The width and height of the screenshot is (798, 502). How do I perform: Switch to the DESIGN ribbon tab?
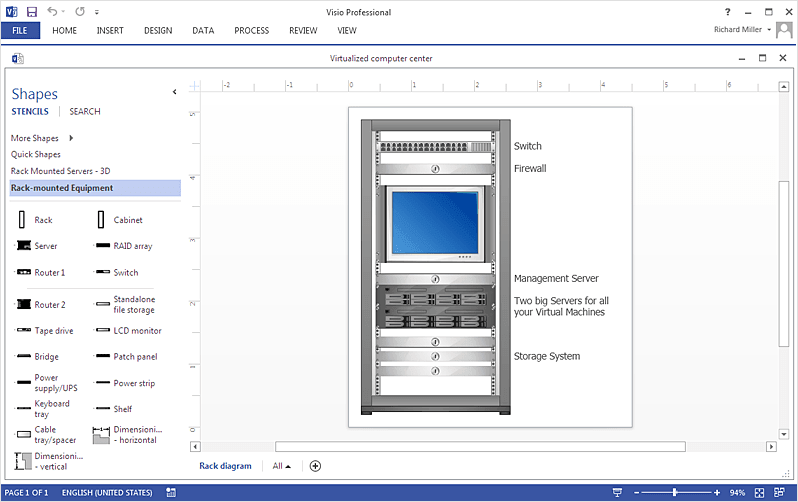[x=158, y=31]
